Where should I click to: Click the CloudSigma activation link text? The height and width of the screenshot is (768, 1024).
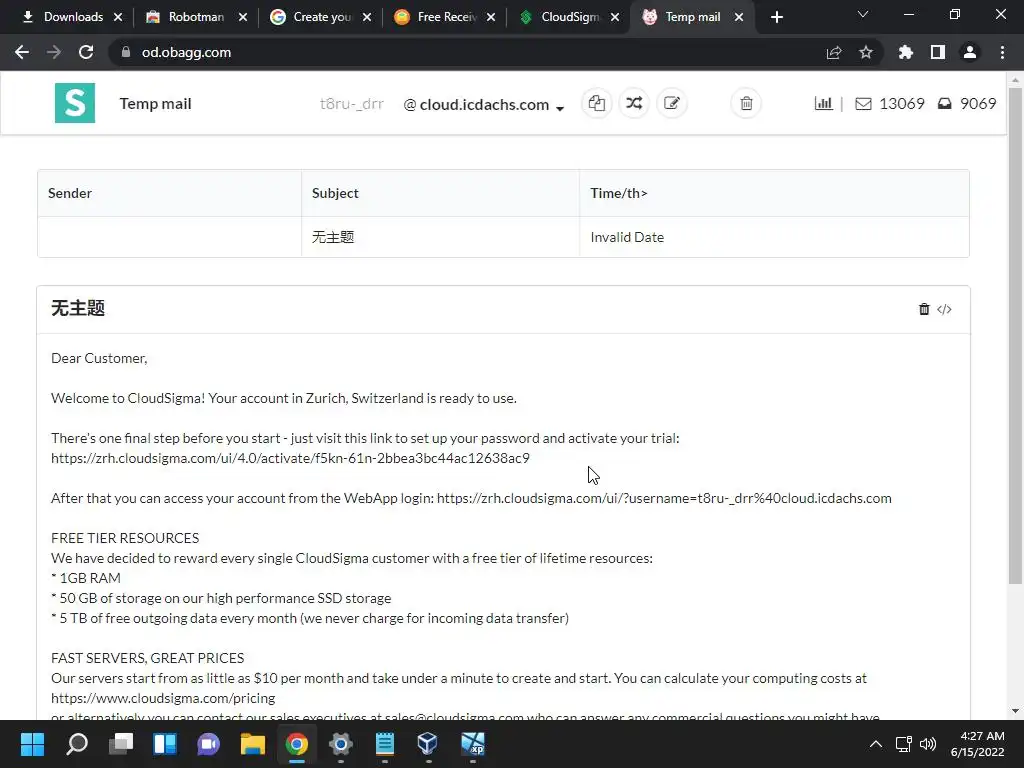tap(290, 458)
